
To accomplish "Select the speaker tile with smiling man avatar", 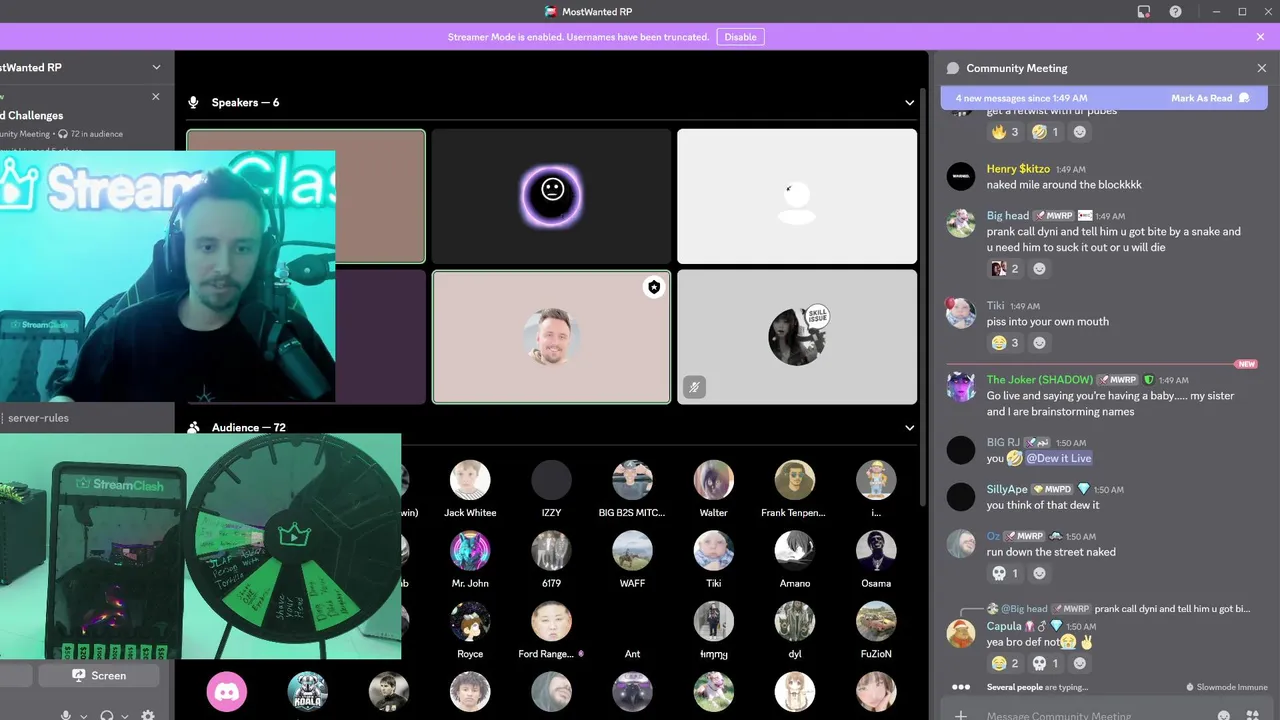I will point(551,337).
